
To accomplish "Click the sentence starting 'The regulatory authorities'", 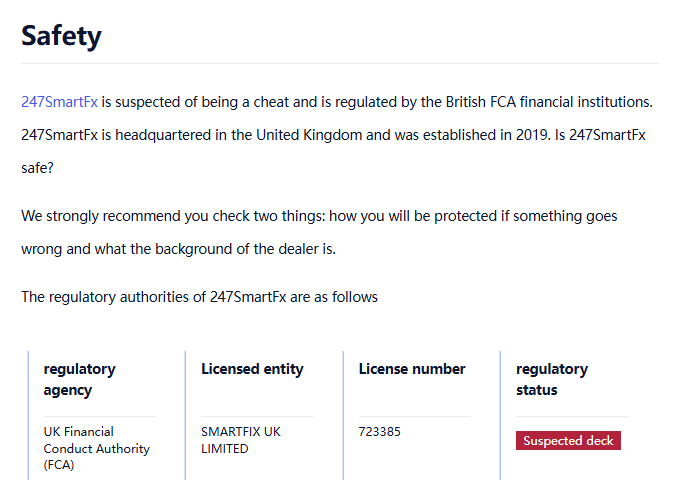I will tap(199, 297).
